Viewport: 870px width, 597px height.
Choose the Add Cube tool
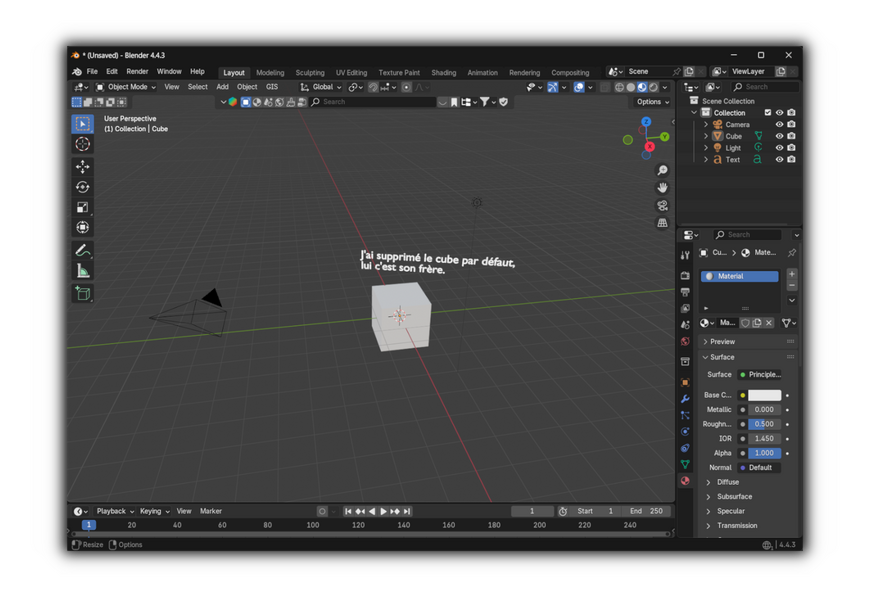83,294
